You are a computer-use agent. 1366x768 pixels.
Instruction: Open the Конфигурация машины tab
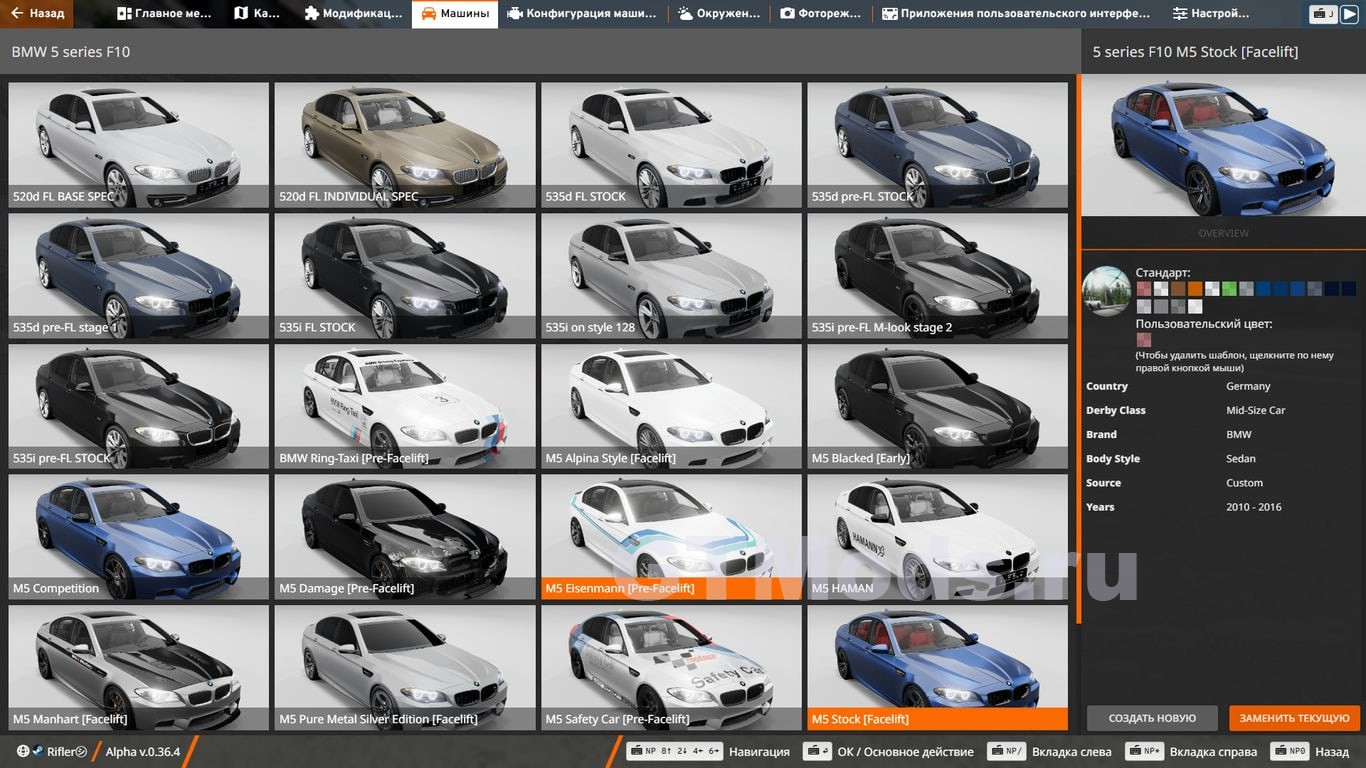tap(582, 14)
